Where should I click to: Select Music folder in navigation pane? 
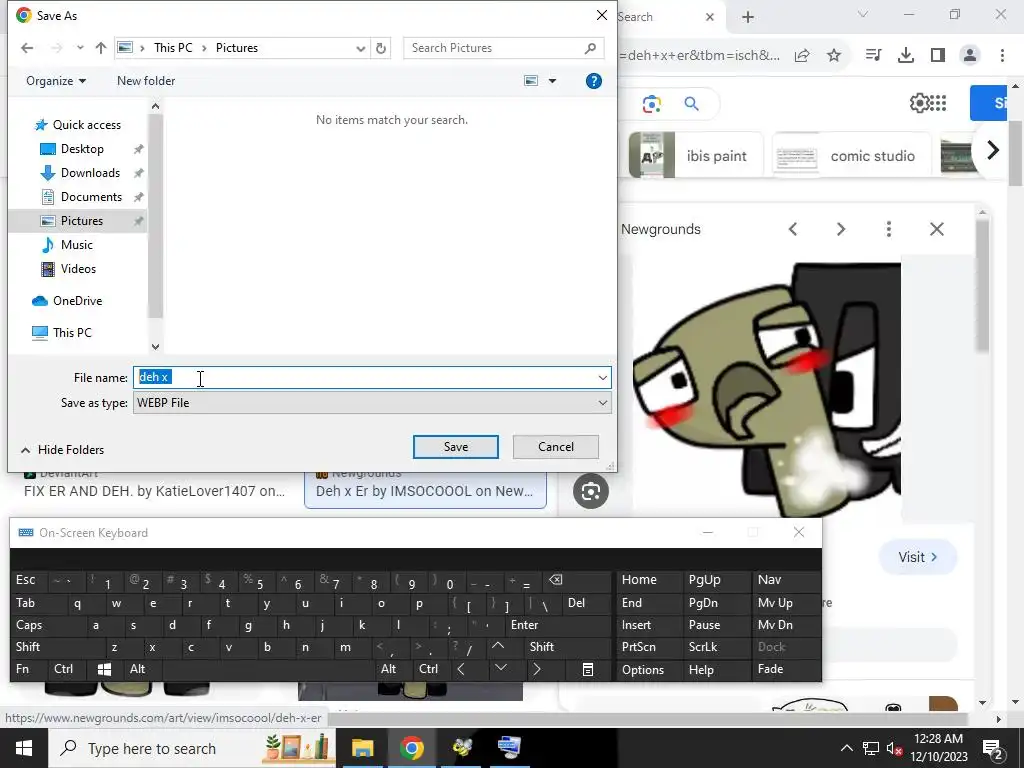click(76, 245)
